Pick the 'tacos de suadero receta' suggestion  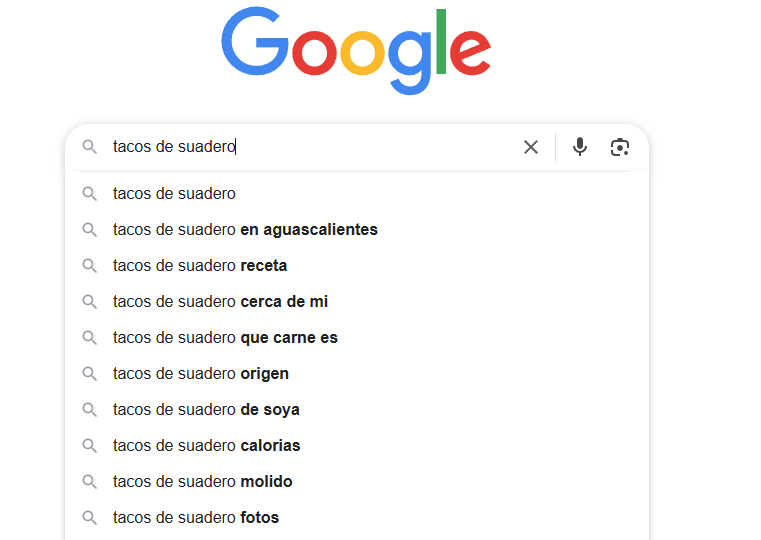(x=200, y=266)
